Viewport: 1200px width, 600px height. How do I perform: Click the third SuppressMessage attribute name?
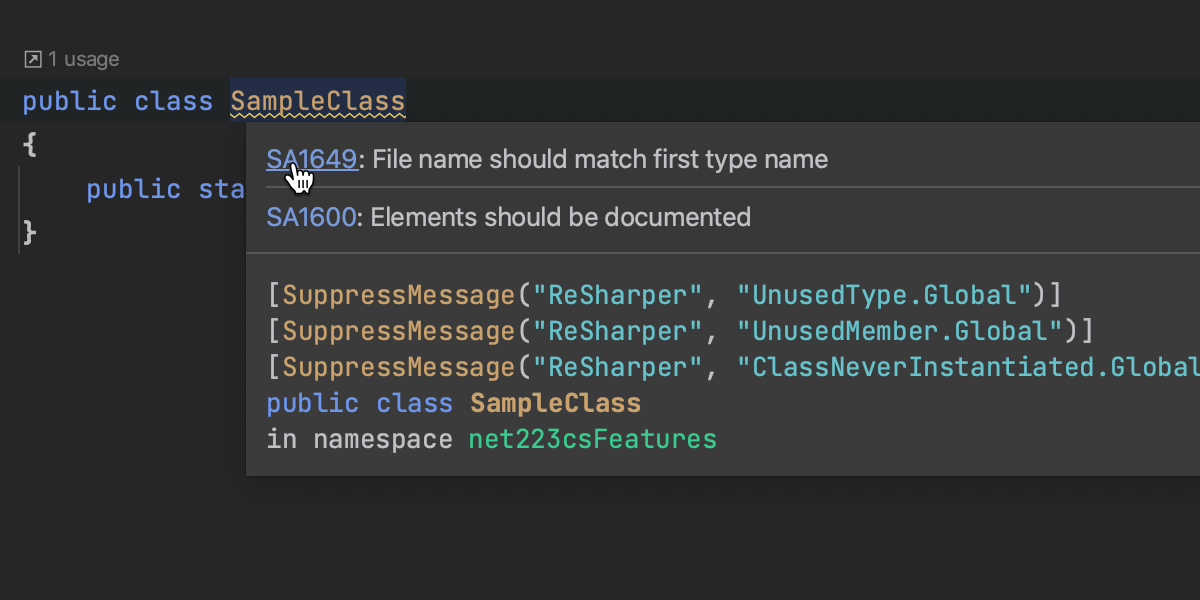(x=399, y=367)
